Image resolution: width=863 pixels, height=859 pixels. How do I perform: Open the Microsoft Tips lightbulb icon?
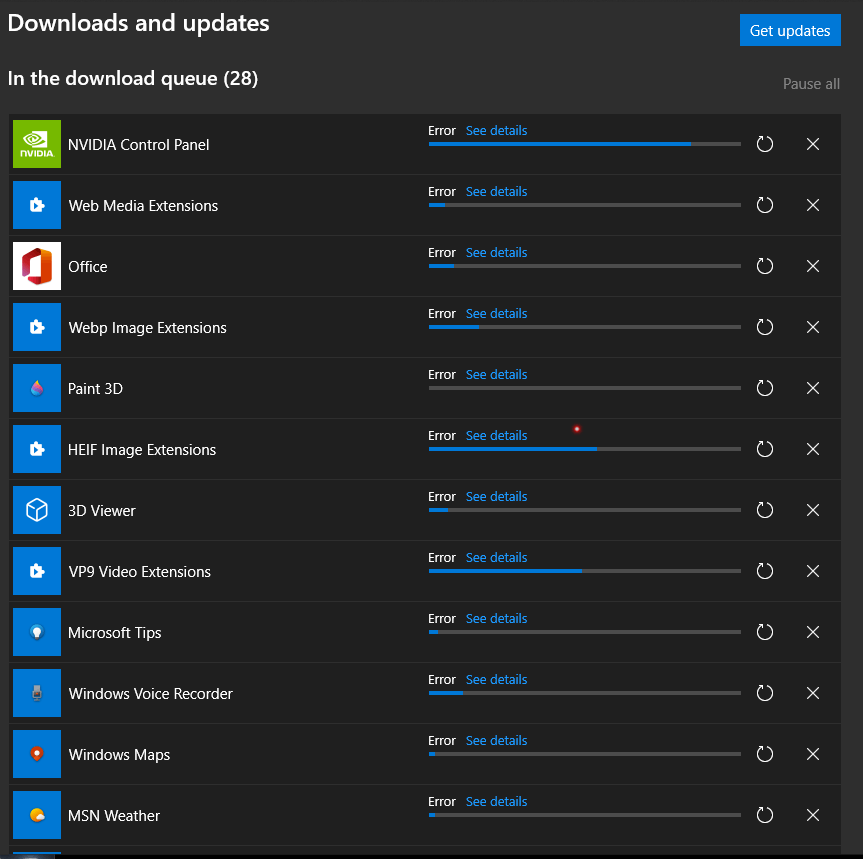click(37, 633)
